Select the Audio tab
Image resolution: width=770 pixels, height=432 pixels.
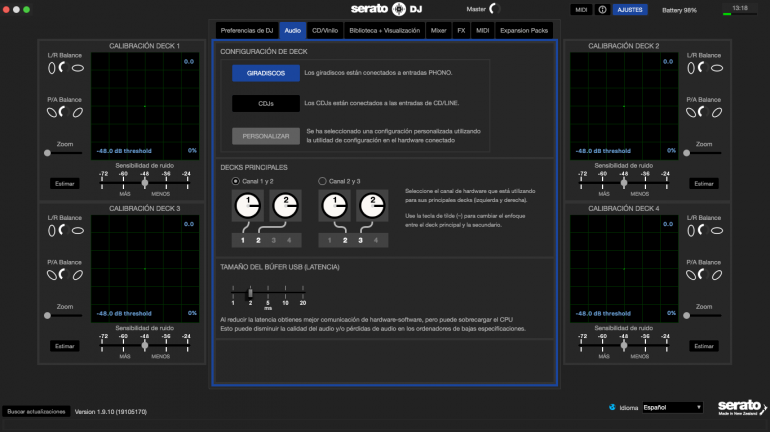(293, 30)
